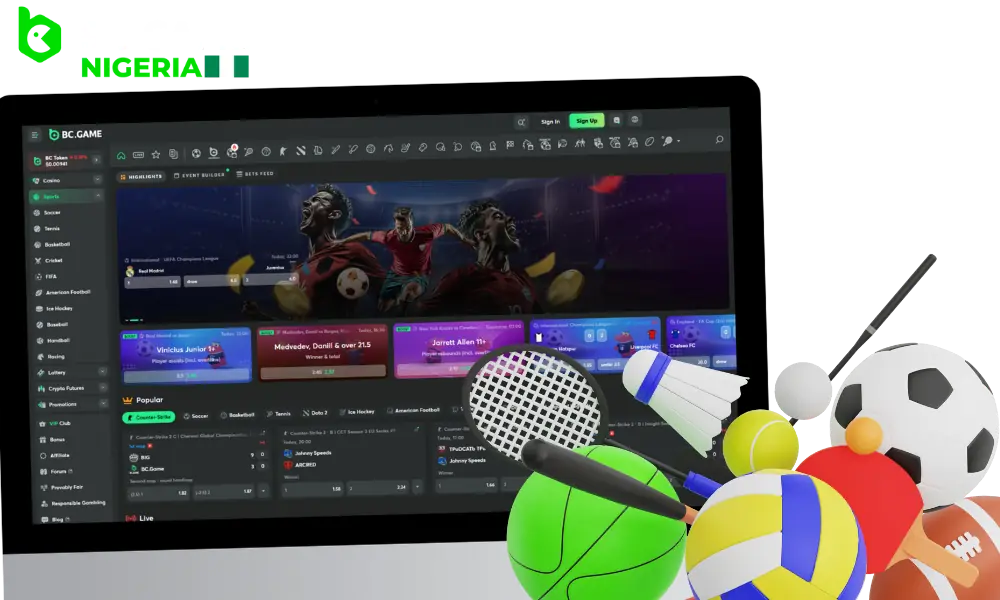This screenshot has height=600, width=1000.
Task: Open the chat icon next to Sign Up
Action: (x=617, y=120)
